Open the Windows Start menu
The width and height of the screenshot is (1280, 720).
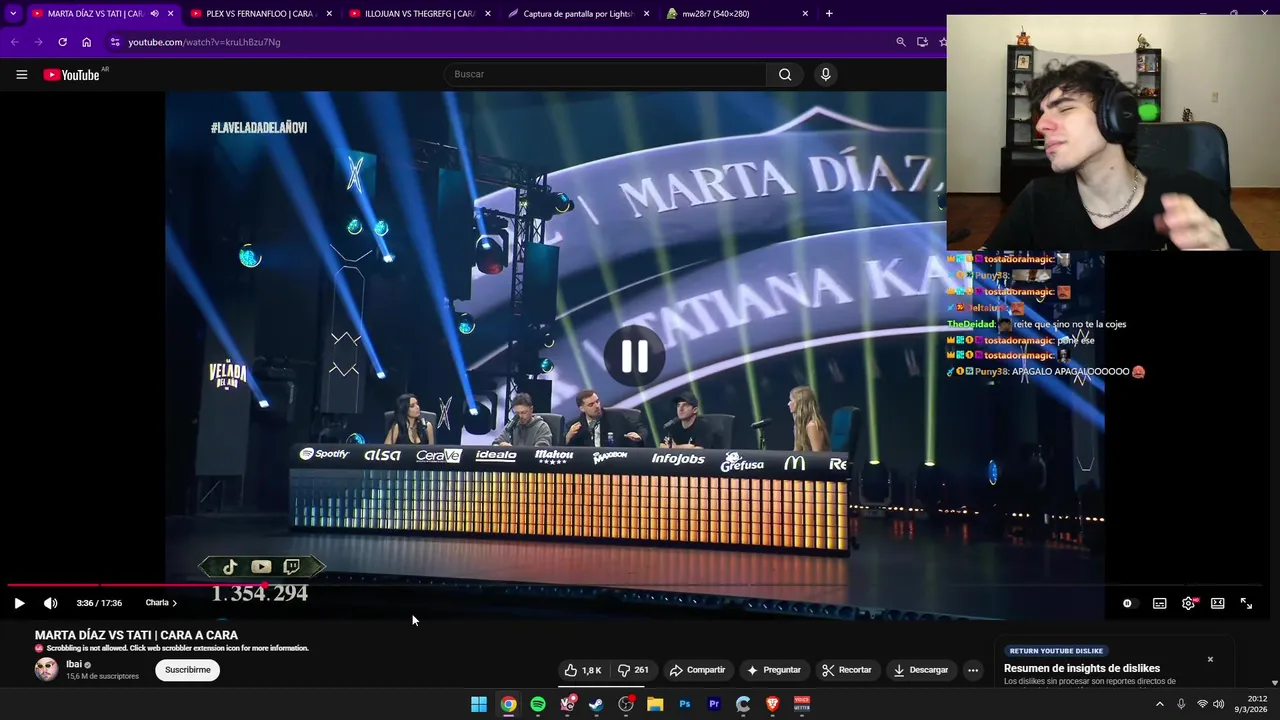pyautogui.click(x=479, y=704)
